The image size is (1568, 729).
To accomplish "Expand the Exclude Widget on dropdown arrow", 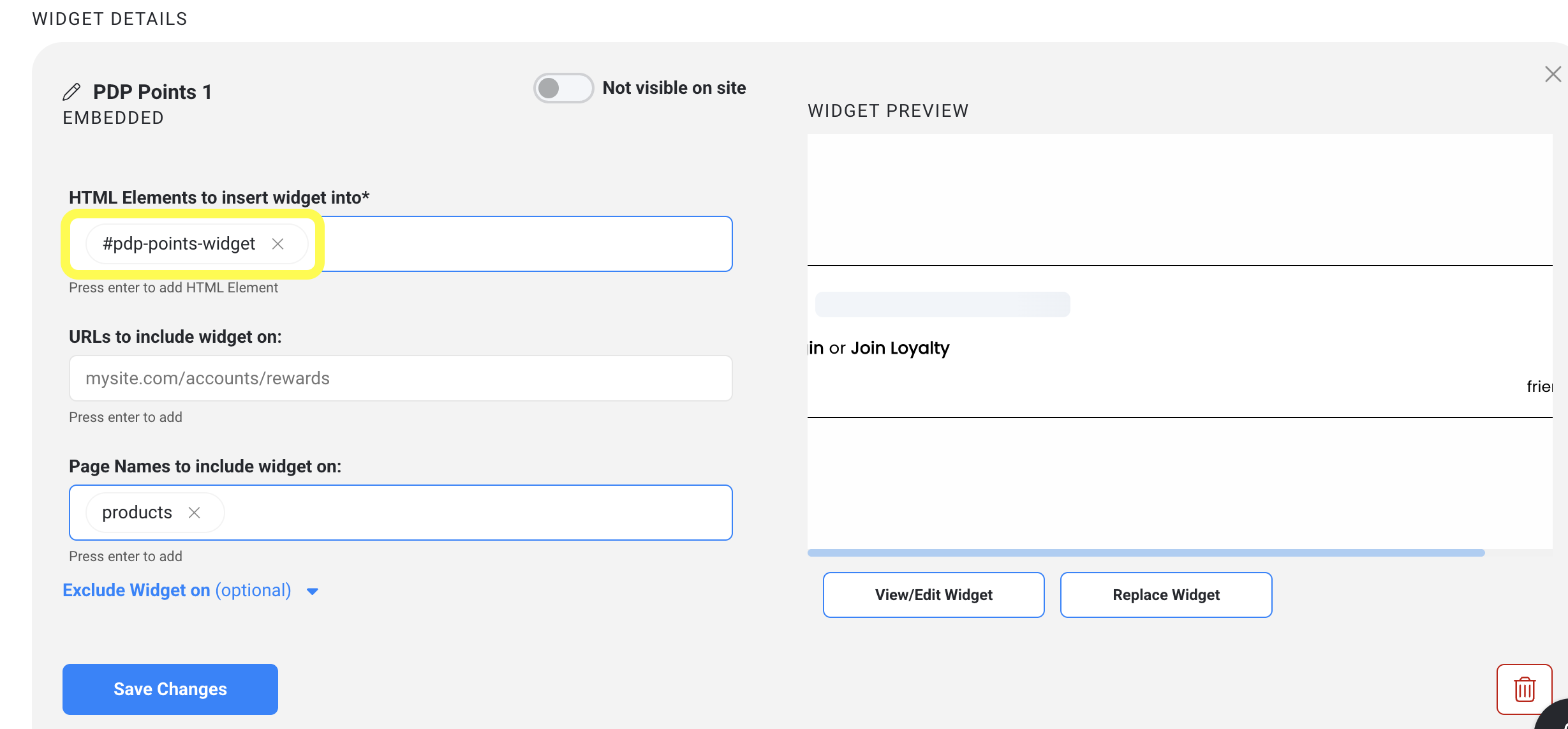I will (313, 591).
